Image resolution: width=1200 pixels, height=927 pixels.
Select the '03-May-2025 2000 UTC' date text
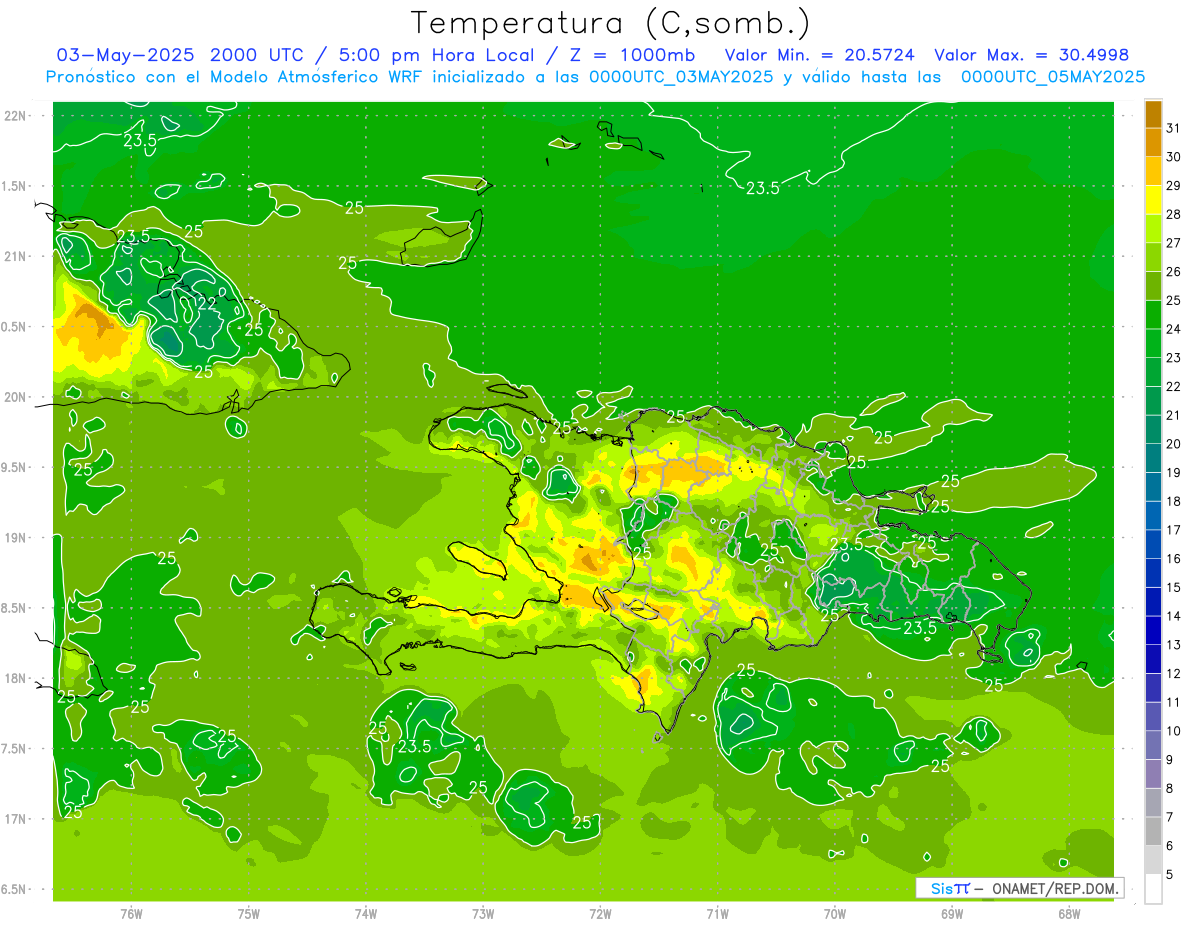[177, 55]
